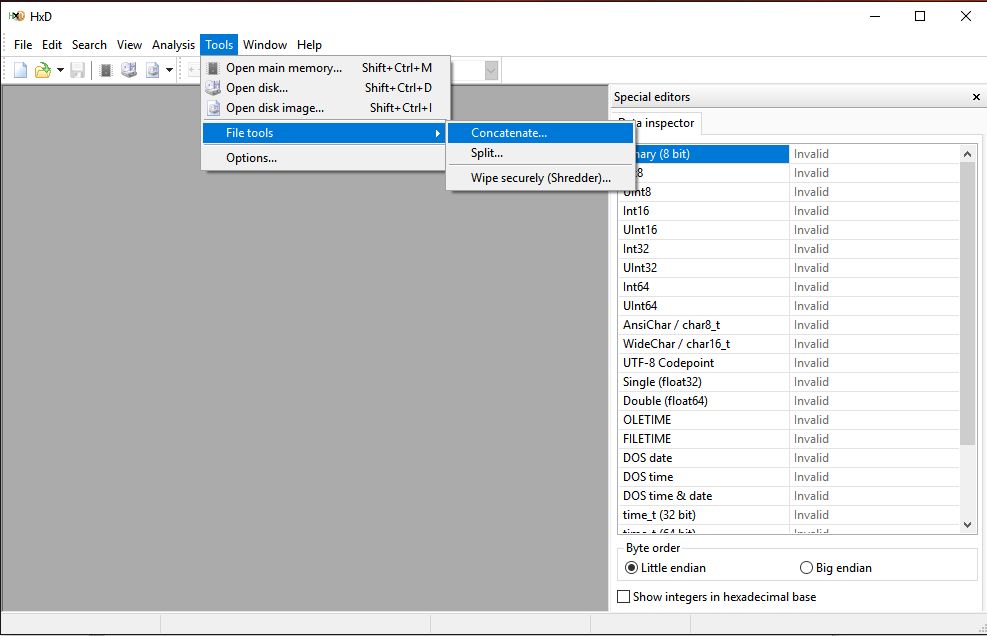Image resolution: width=987 pixels, height=636 pixels.
Task: Choose Concatenate from File tools submenu
Action: [509, 133]
